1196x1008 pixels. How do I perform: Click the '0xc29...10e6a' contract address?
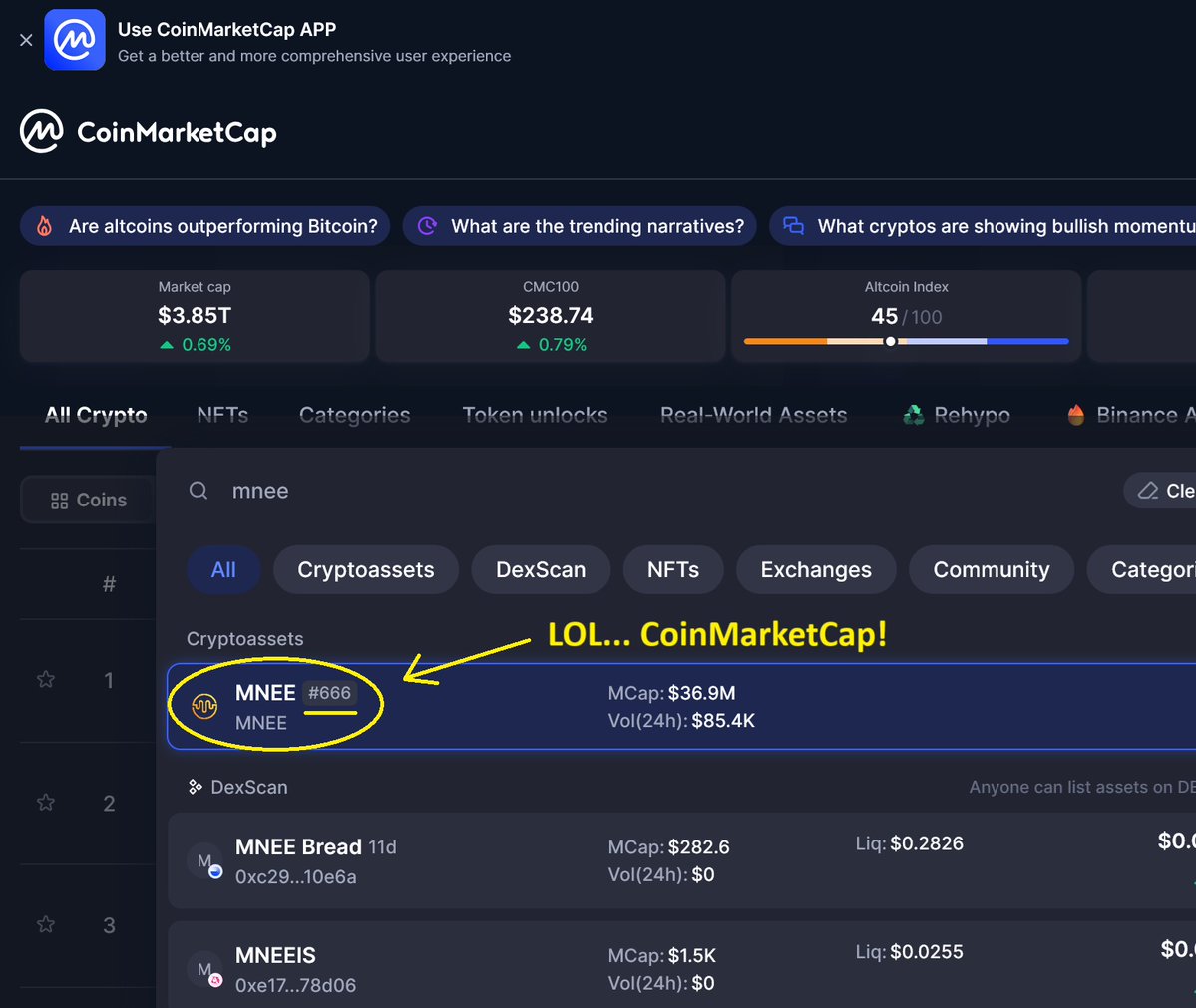(296, 876)
